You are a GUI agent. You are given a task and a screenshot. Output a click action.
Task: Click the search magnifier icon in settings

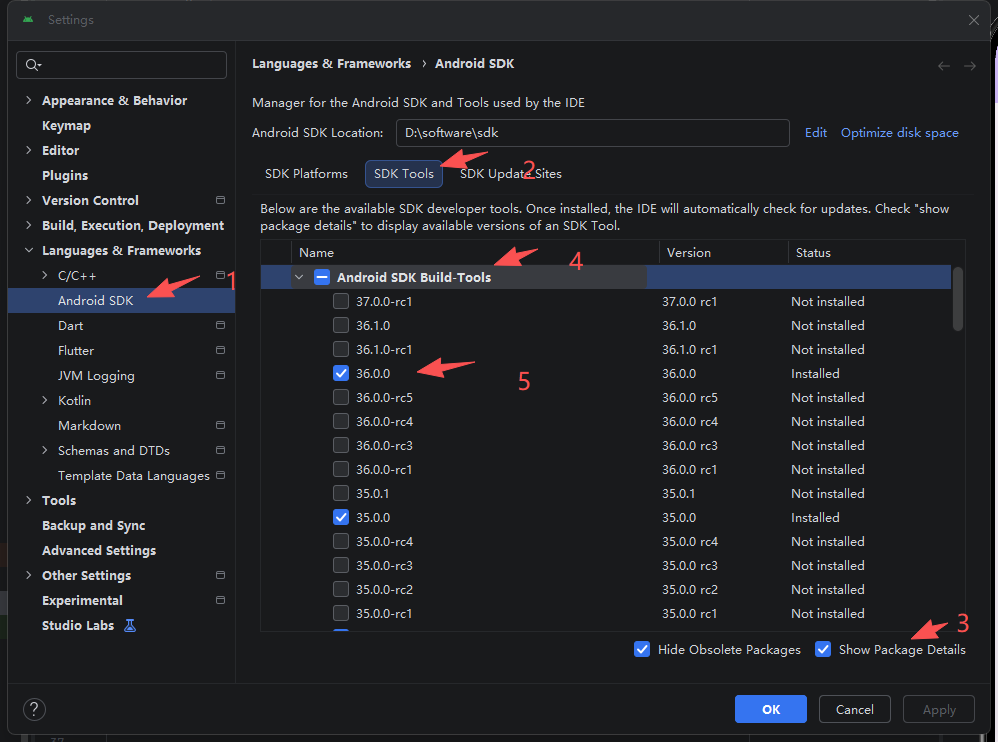coord(33,65)
